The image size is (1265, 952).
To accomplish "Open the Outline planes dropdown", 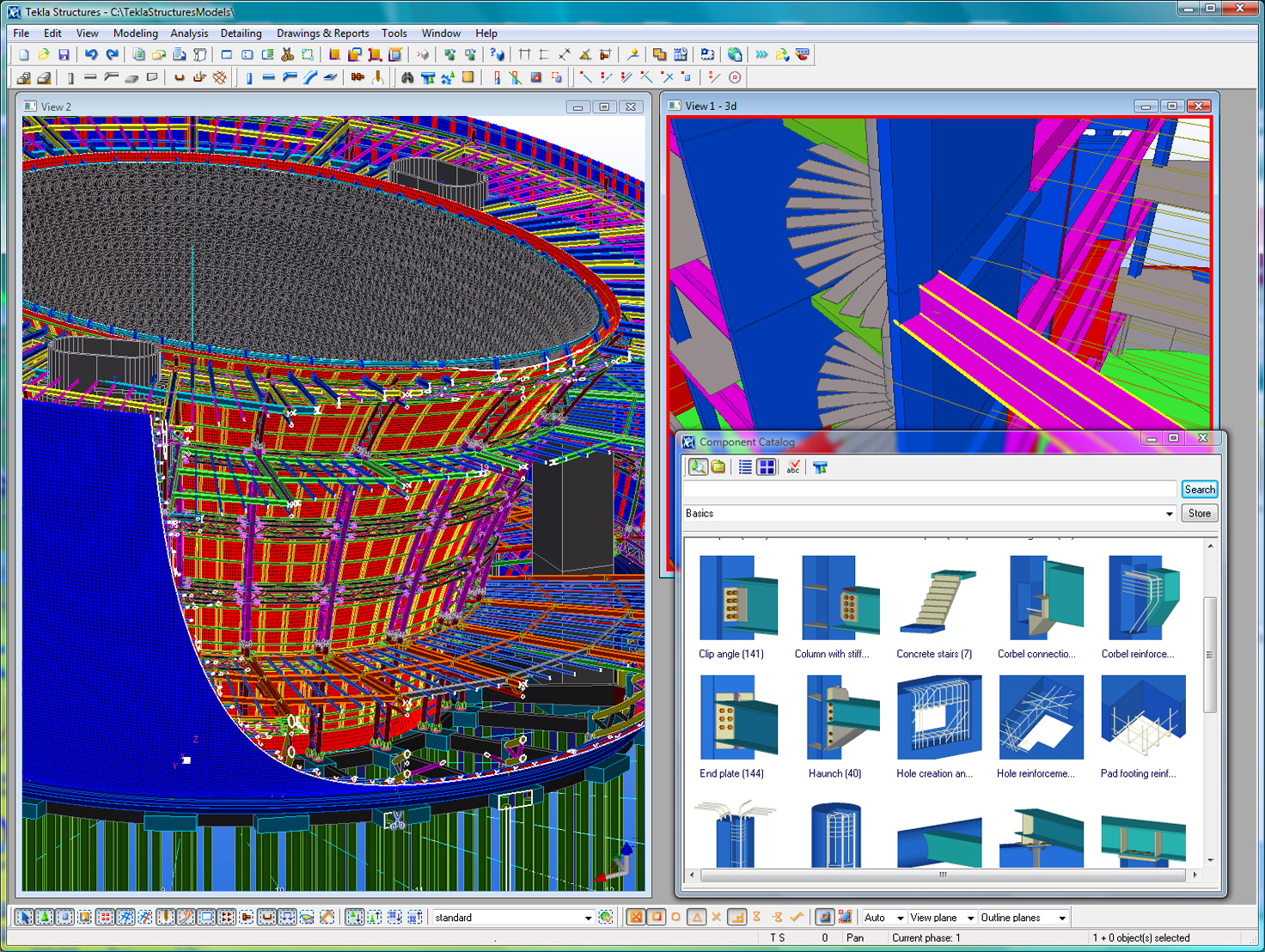I will pyautogui.click(x=1062, y=918).
